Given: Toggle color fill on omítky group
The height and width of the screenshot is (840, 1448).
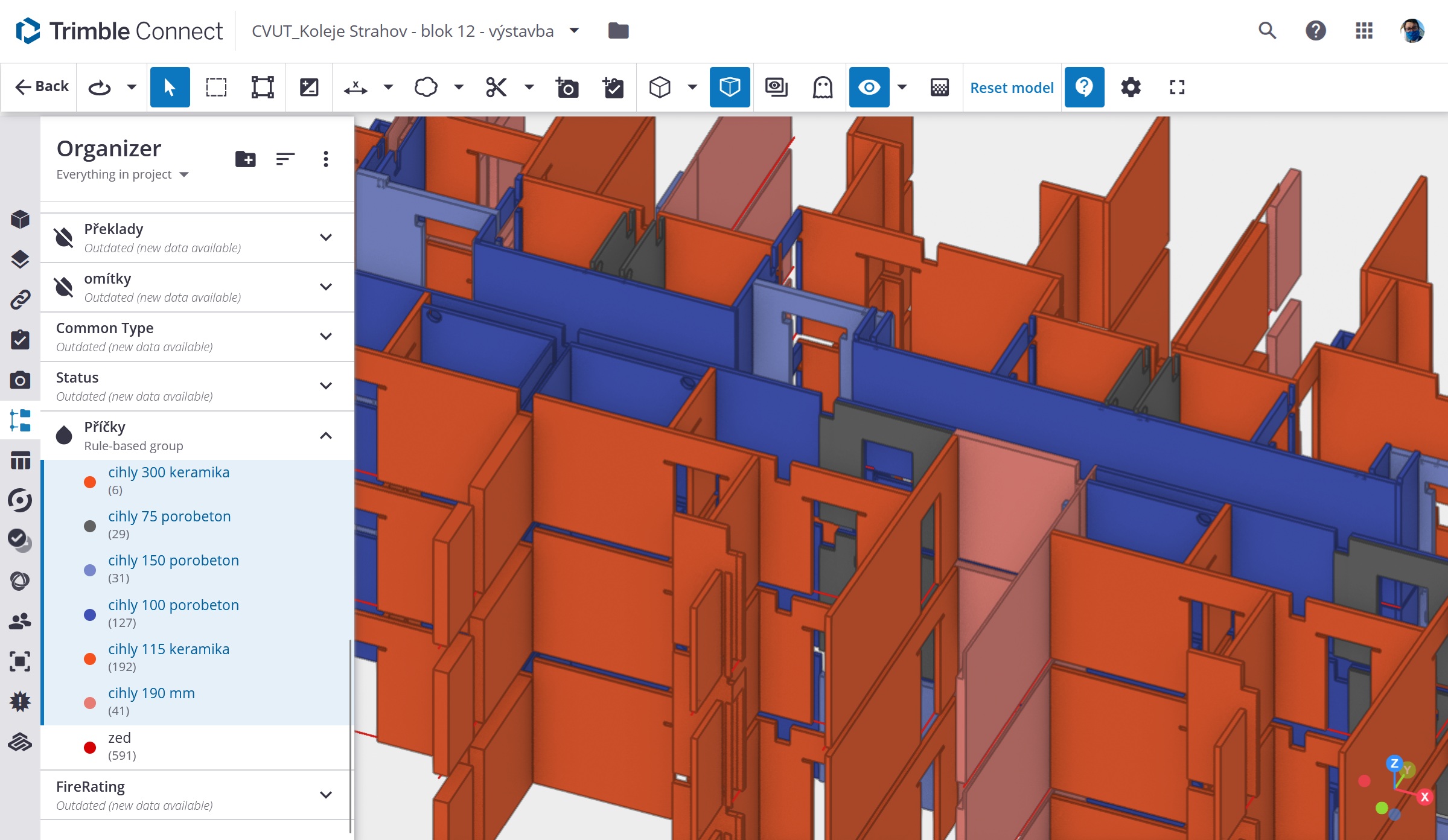Looking at the screenshot, I should click(64, 287).
